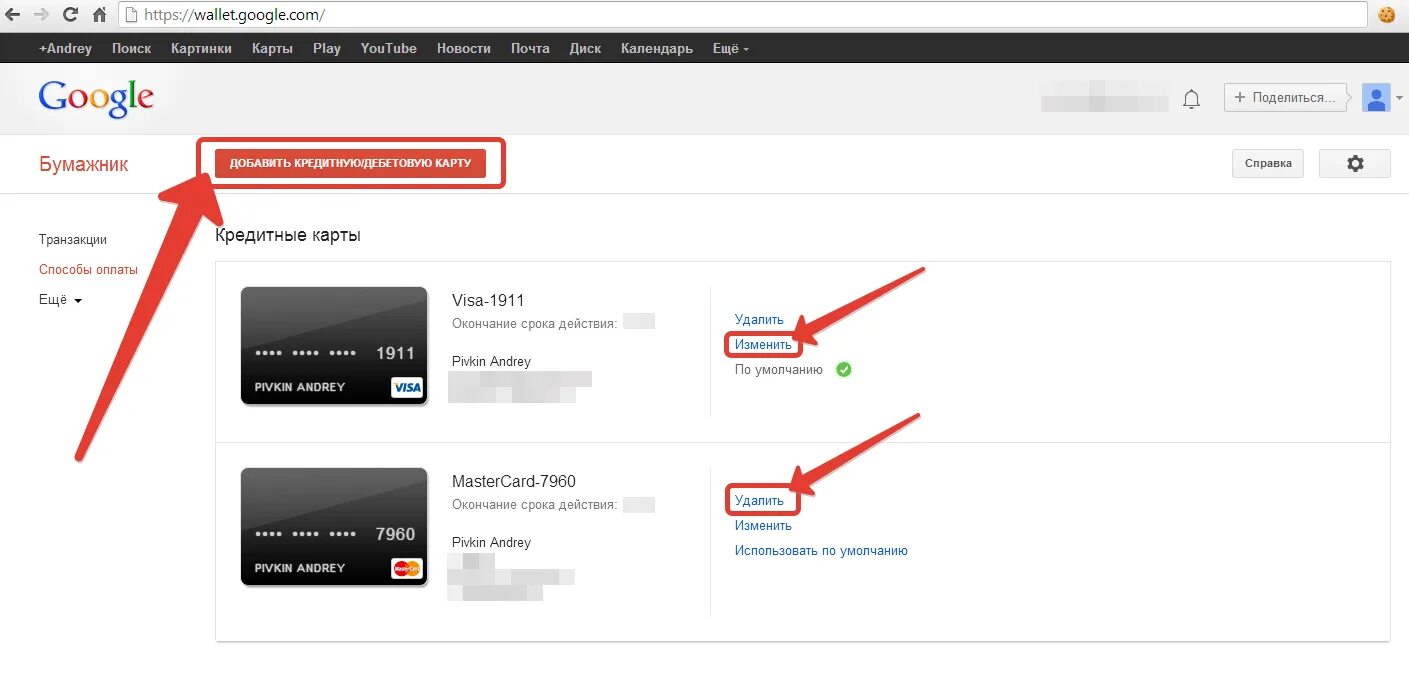Reload the page with refresh icon

(70, 15)
